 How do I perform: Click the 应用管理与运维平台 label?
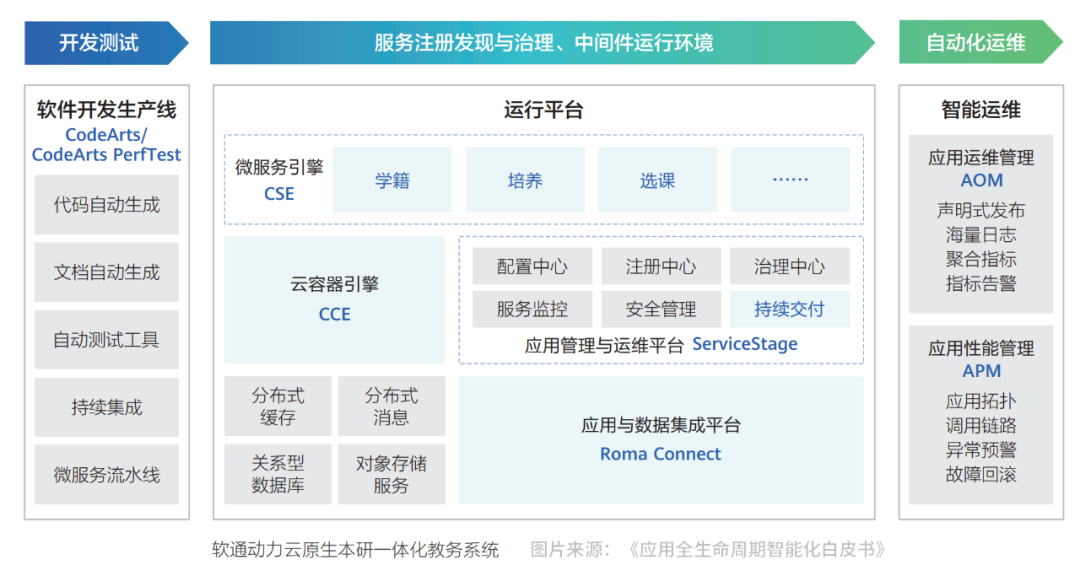tap(604, 344)
